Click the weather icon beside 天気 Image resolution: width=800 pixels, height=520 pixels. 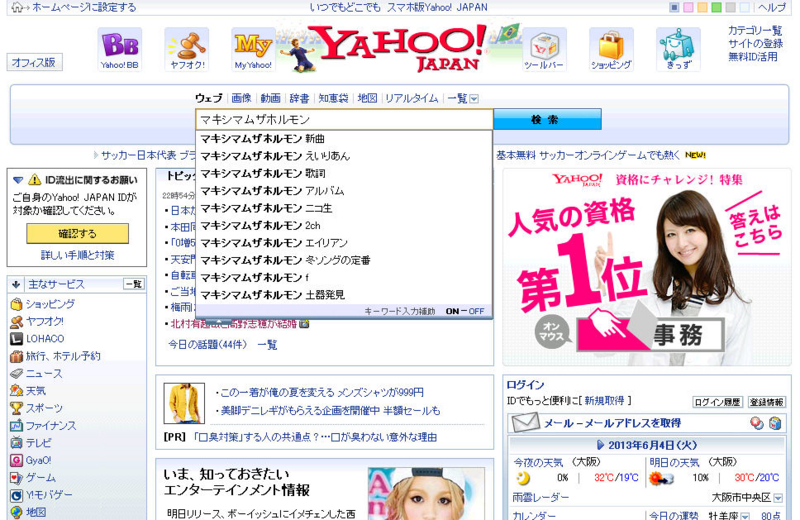16,391
